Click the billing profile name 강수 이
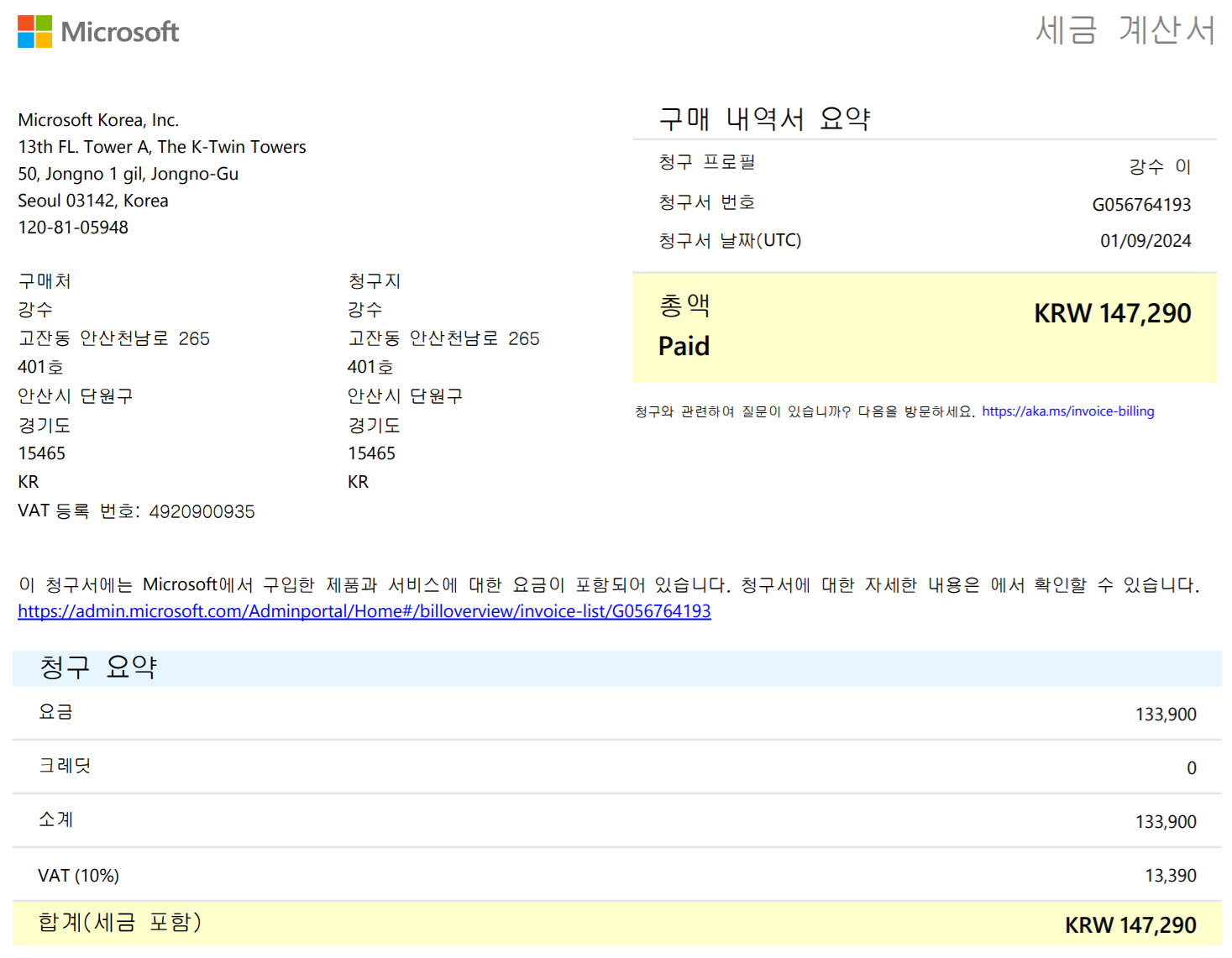 1160,167
